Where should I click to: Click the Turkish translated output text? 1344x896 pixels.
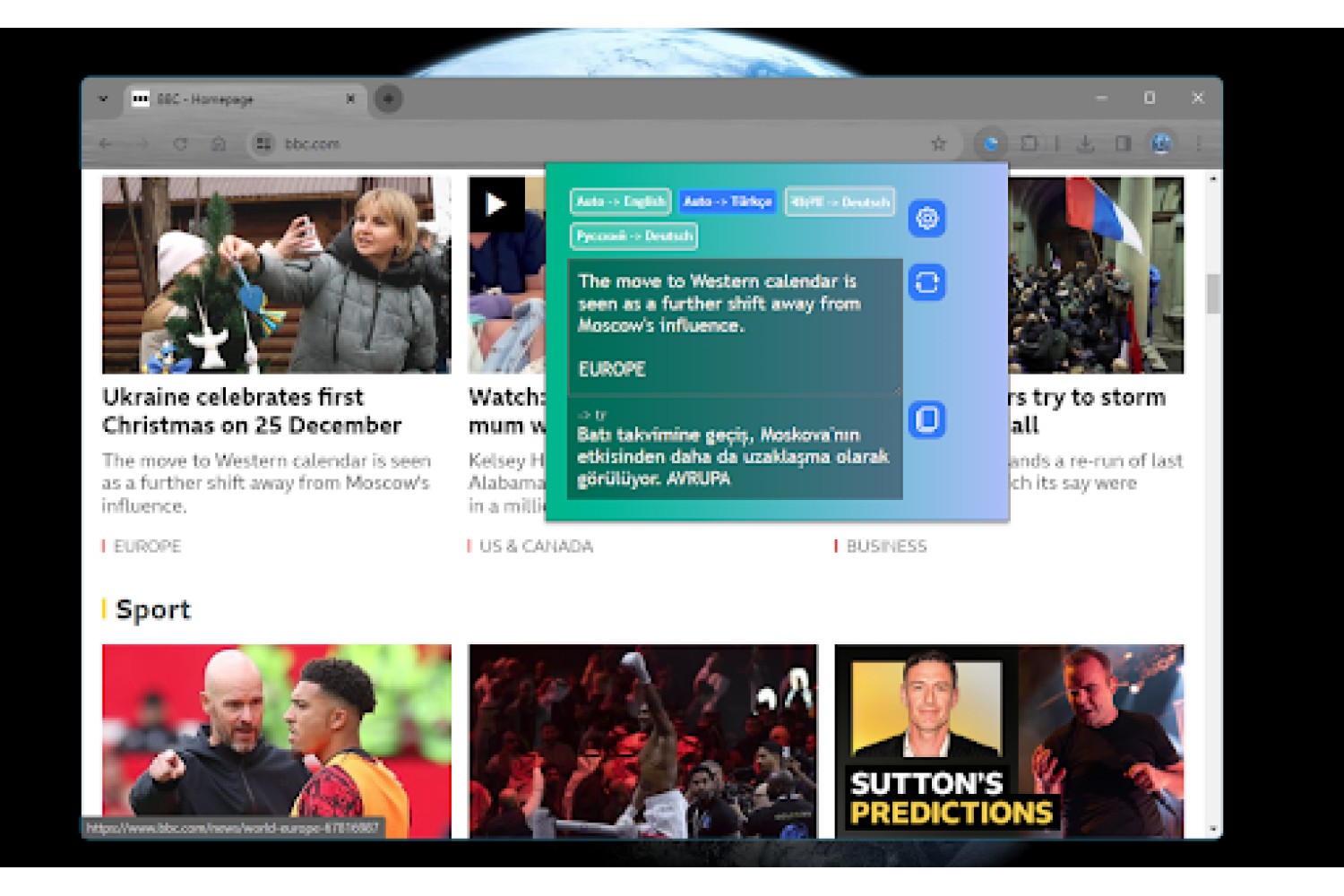click(733, 457)
